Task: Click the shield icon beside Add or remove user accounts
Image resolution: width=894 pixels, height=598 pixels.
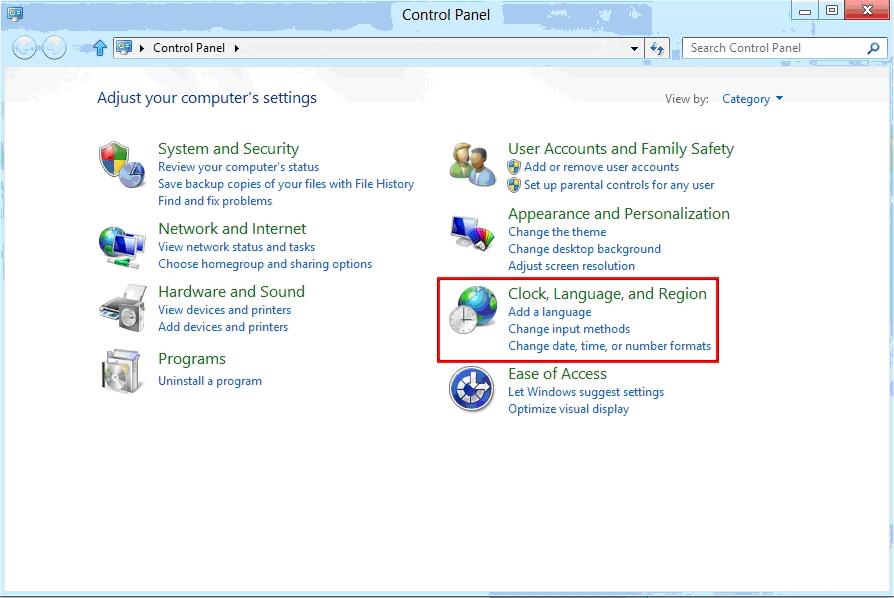Action: tap(514, 167)
